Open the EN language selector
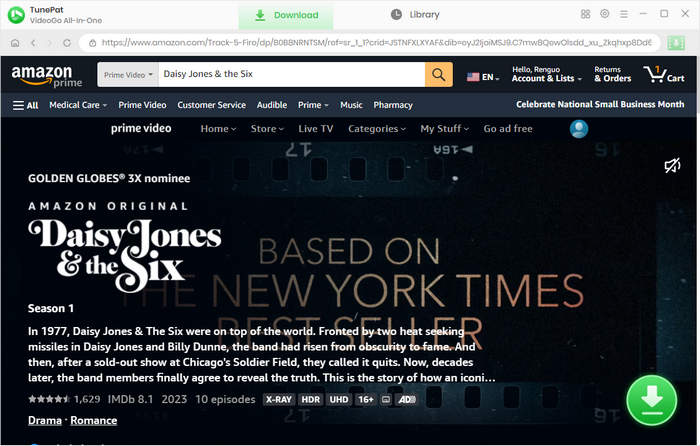 483,77
